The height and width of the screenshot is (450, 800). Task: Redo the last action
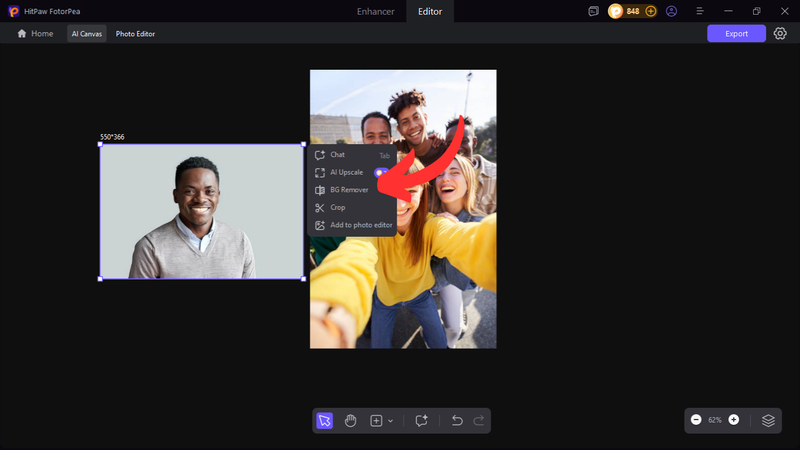point(479,420)
